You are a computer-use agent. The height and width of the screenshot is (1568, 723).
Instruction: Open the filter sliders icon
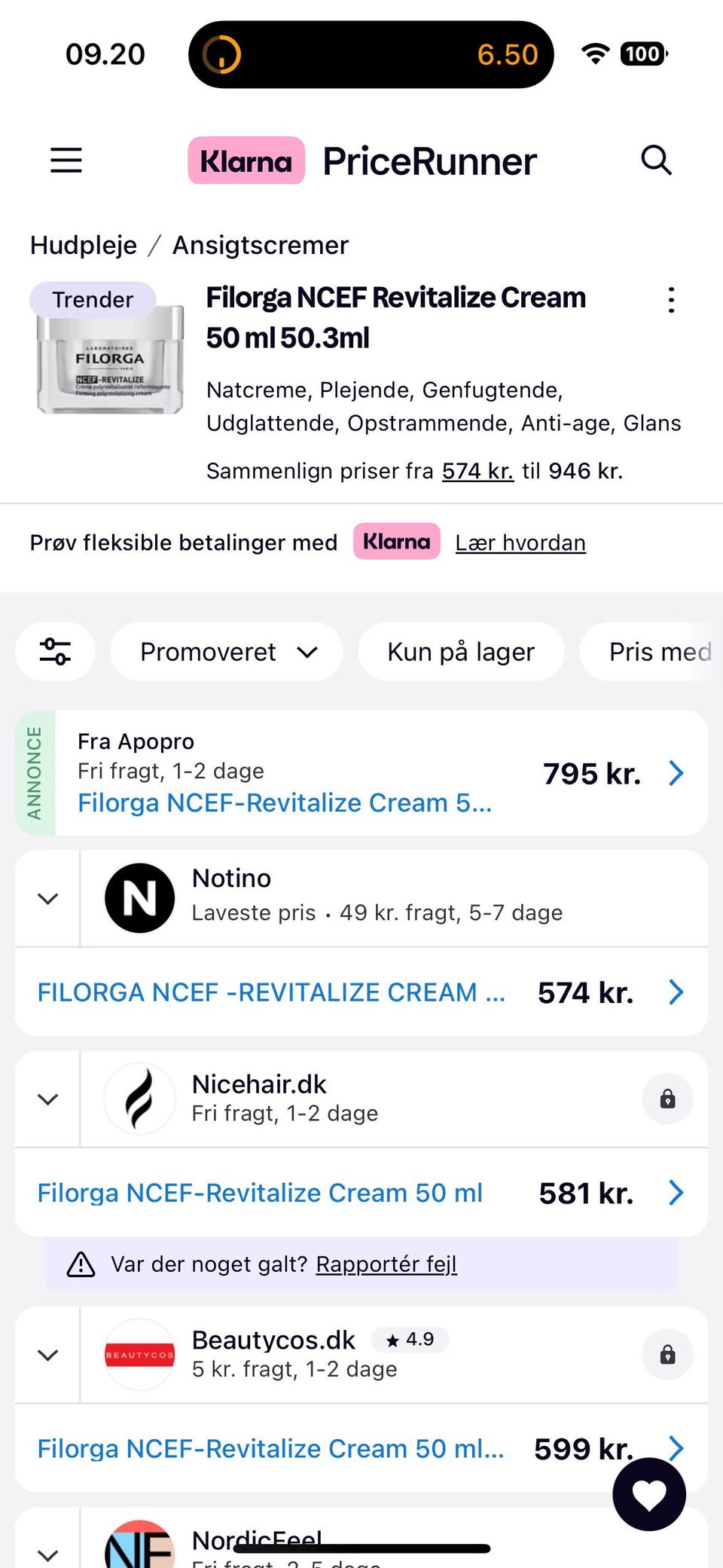pyautogui.click(x=56, y=652)
